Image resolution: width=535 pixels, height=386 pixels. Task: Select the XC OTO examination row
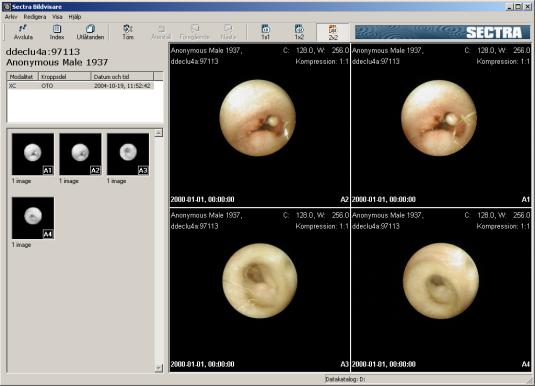click(81, 86)
